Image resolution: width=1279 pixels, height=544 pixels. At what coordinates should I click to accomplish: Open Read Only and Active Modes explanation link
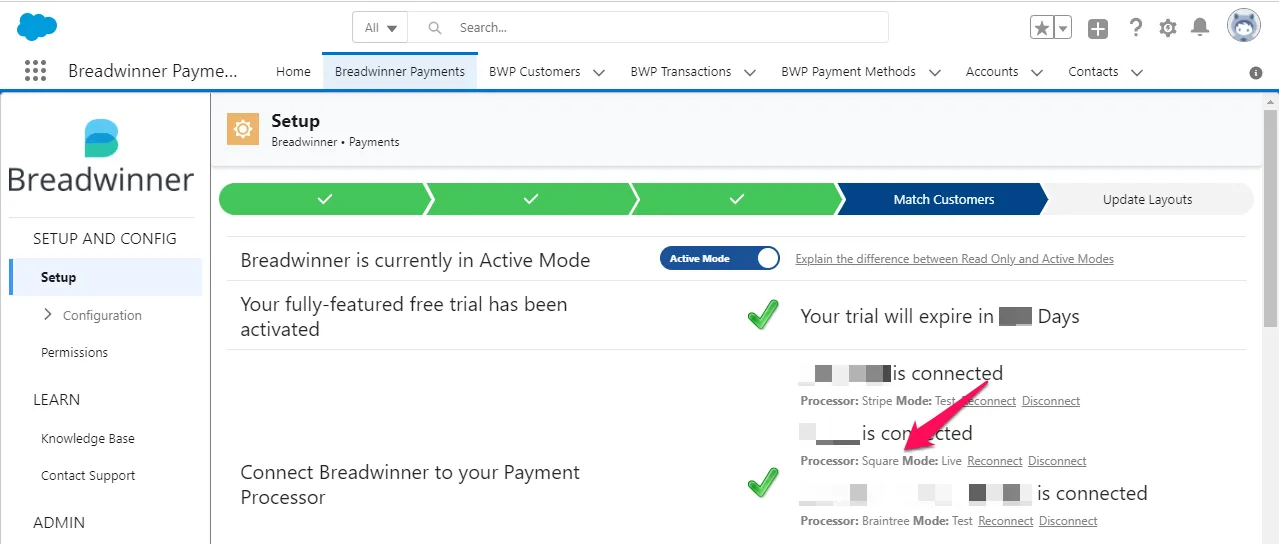coord(954,259)
